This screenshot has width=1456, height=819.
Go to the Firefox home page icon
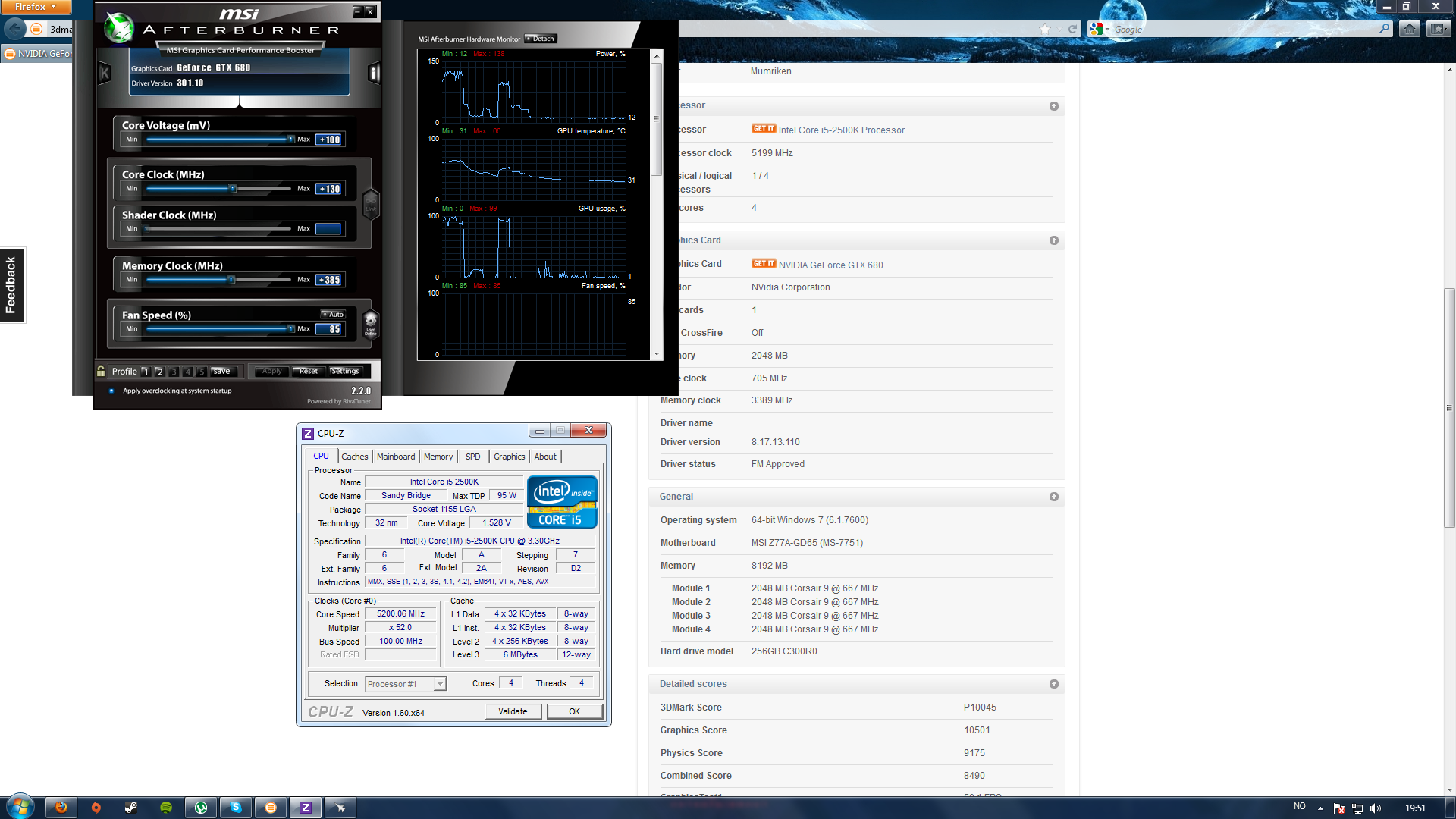1410,29
